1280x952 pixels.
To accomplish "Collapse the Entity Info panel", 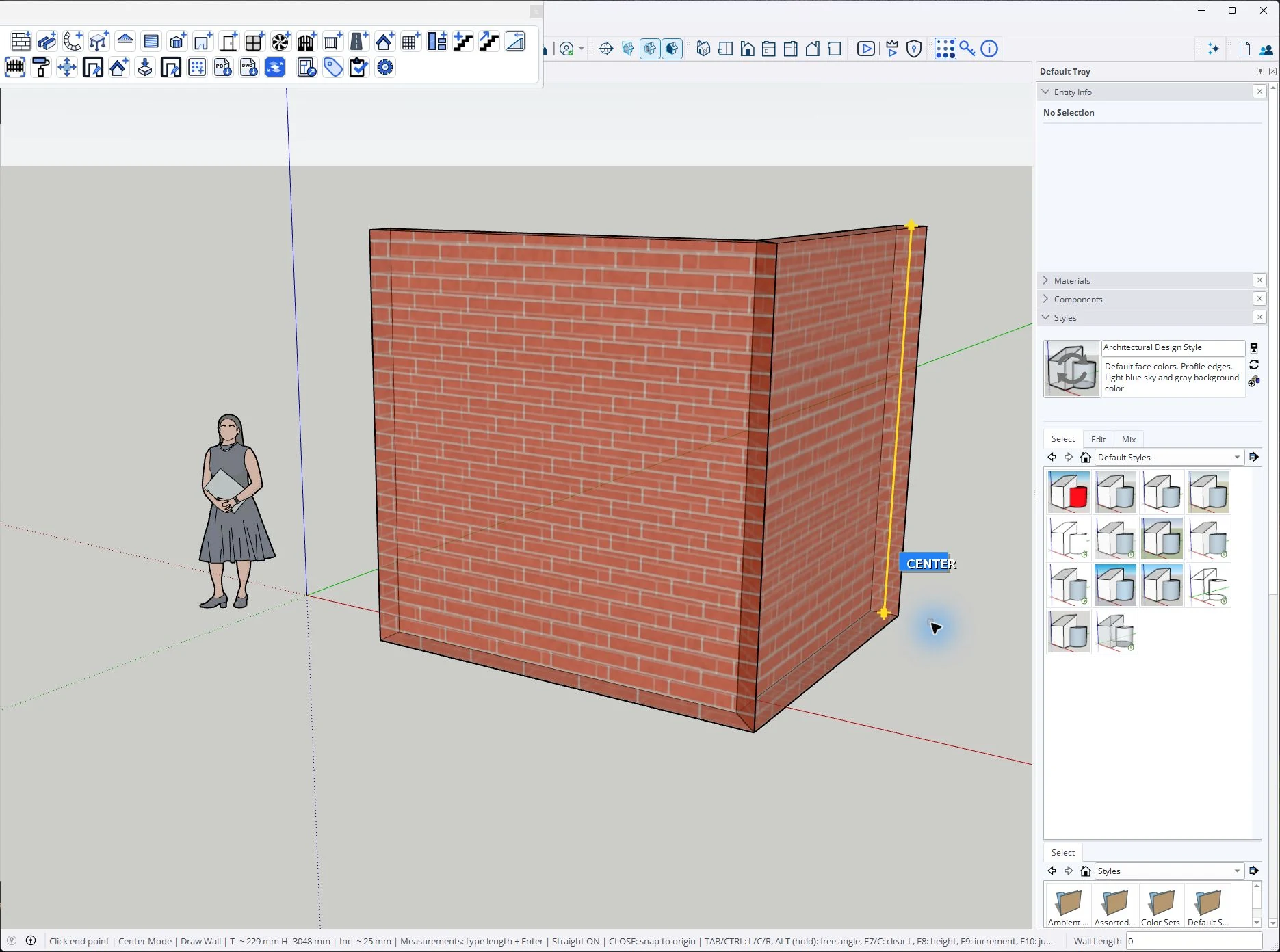I will coord(1045,92).
